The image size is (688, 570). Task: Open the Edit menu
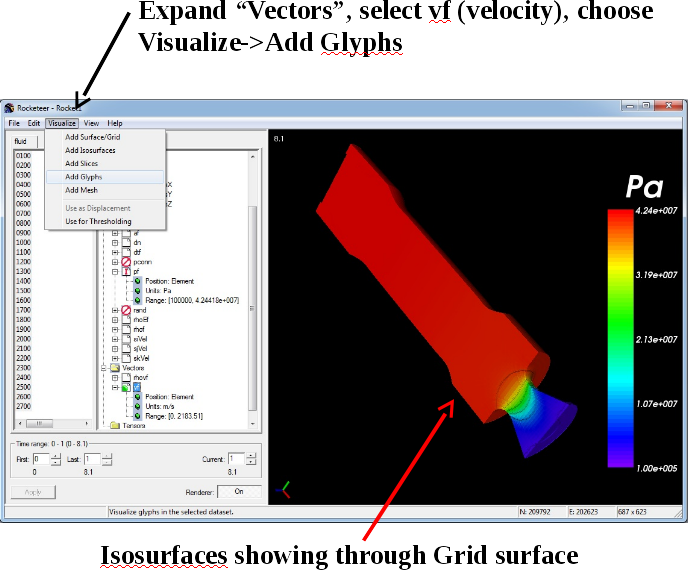(x=34, y=123)
